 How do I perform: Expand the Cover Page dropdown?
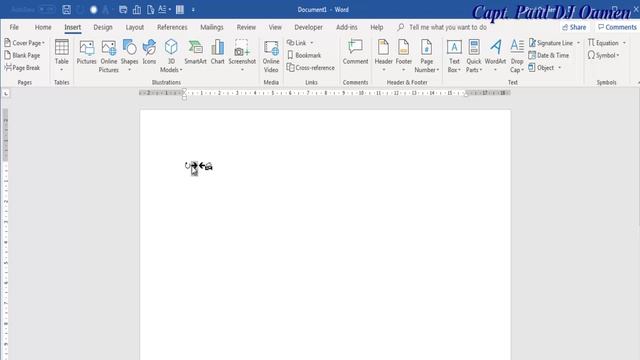coord(43,43)
